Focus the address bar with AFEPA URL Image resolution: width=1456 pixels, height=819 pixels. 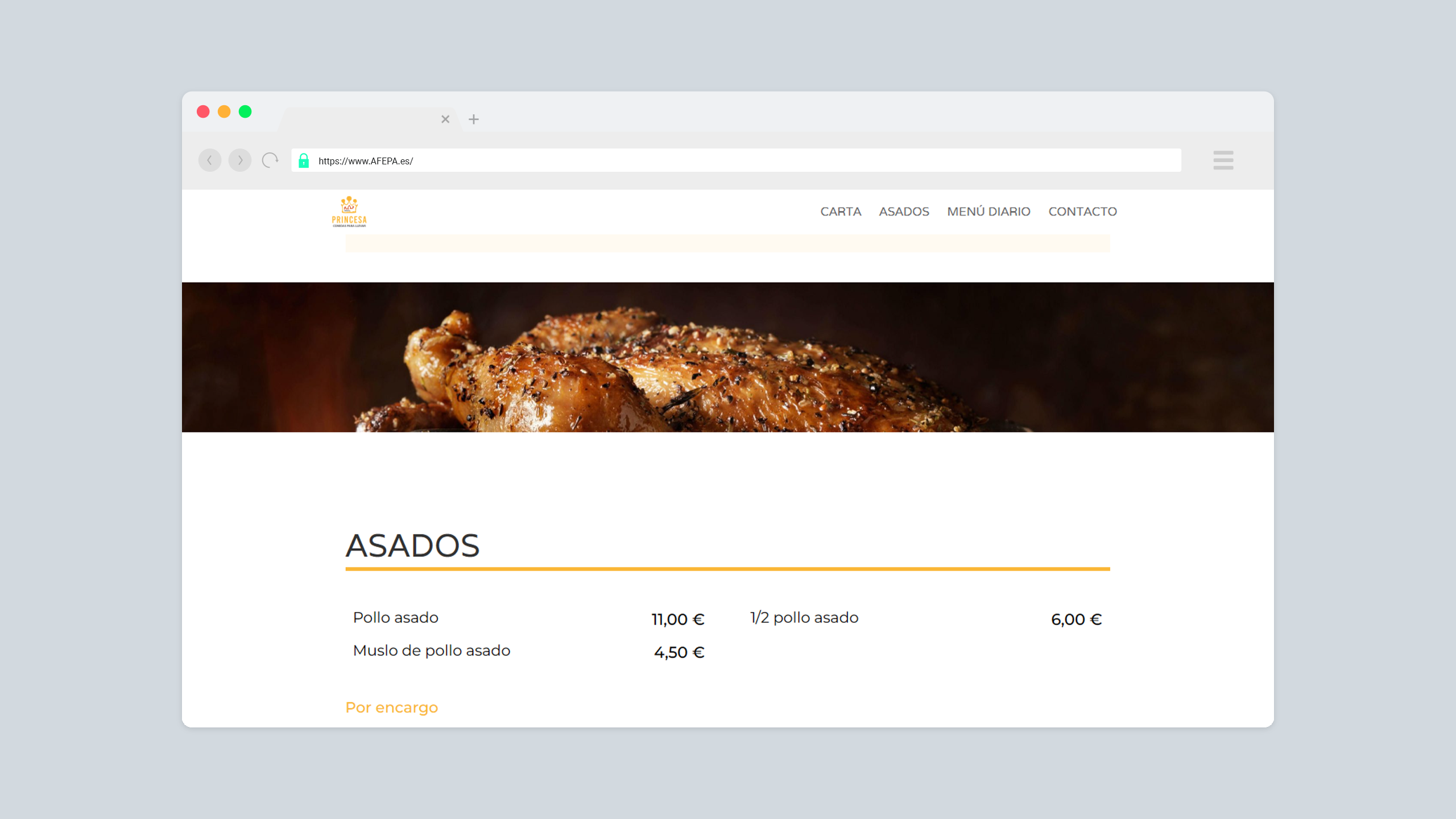pos(736,160)
